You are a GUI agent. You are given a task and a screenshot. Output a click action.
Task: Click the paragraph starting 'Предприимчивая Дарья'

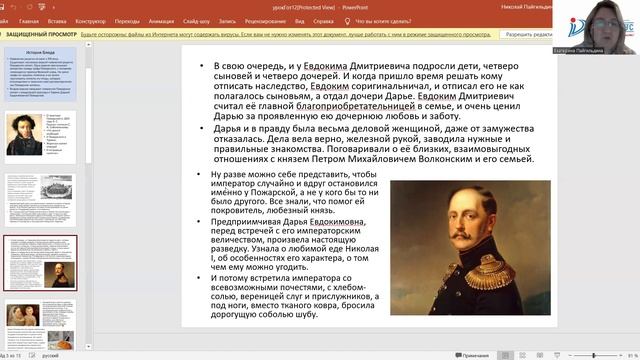(294, 244)
